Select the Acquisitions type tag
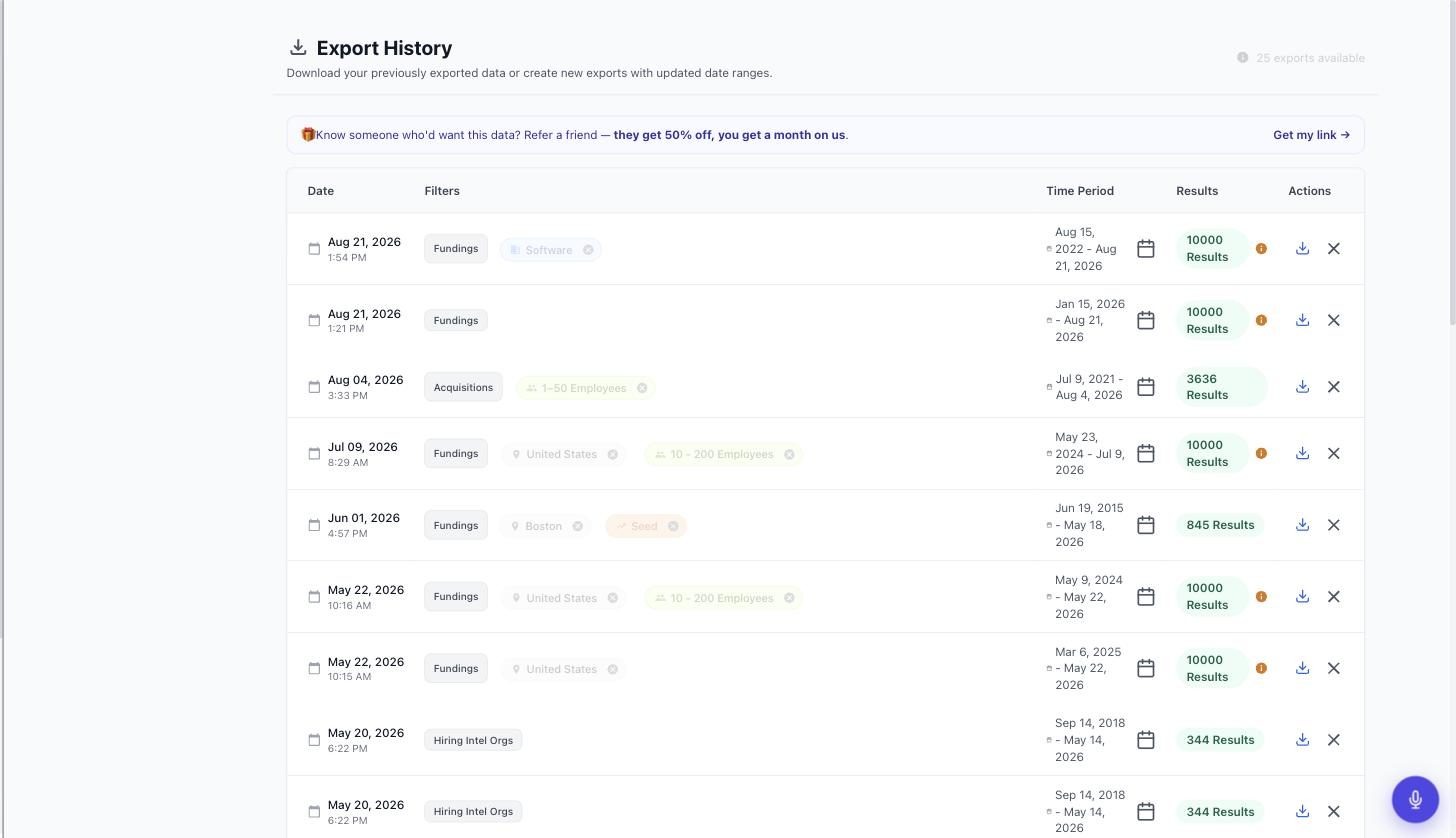Viewport: 1456px width, 838px height. (463, 387)
